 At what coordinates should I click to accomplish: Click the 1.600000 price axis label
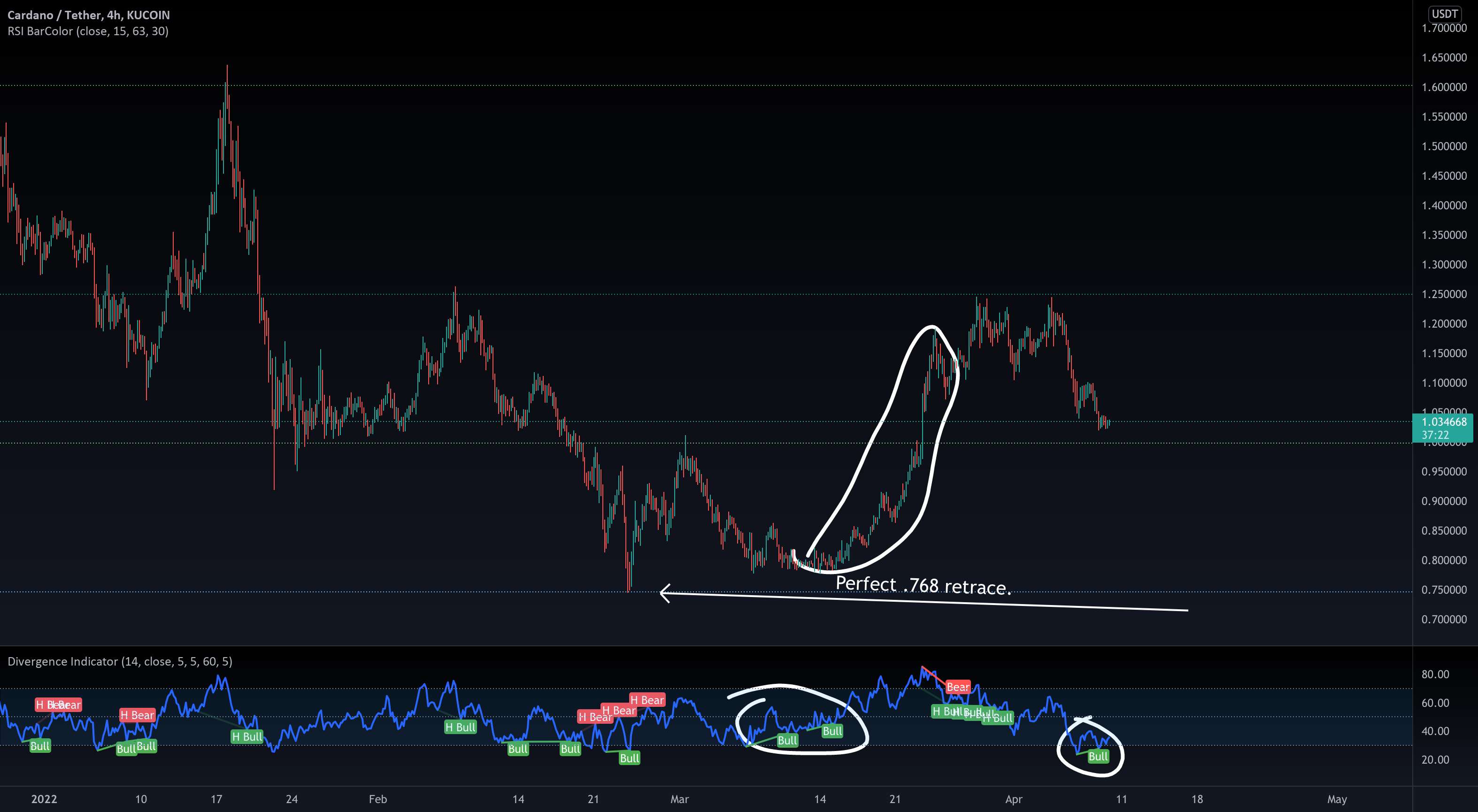click(x=1444, y=87)
